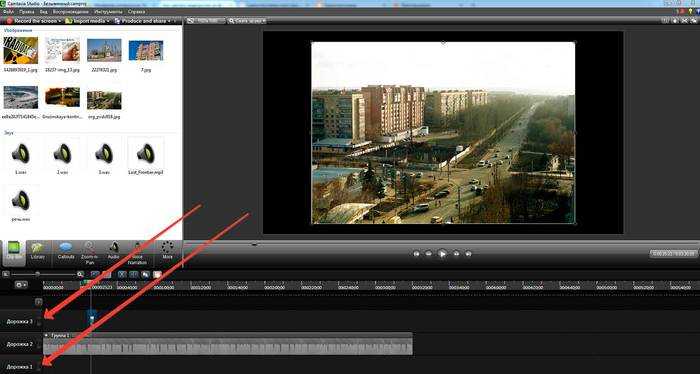The image size is (700, 374).
Task: Open the Zoom-n-Pan tab
Action: (90, 252)
